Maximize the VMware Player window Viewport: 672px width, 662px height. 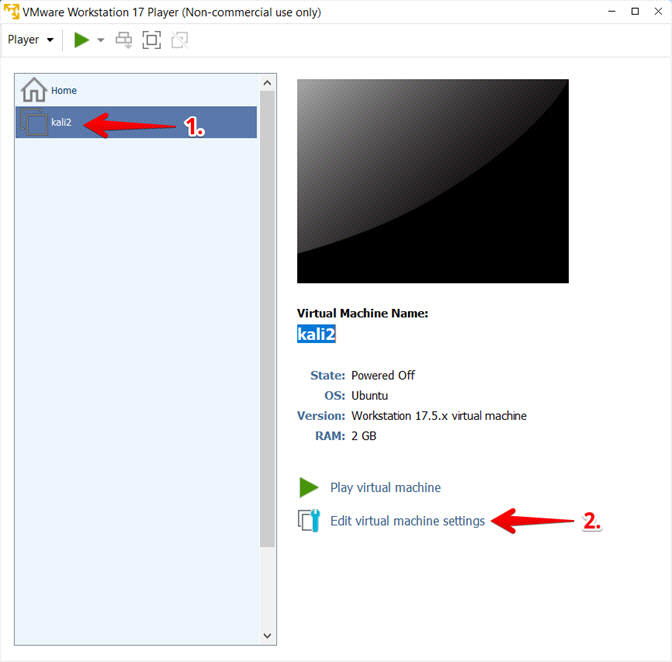click(x=635, y=12)
